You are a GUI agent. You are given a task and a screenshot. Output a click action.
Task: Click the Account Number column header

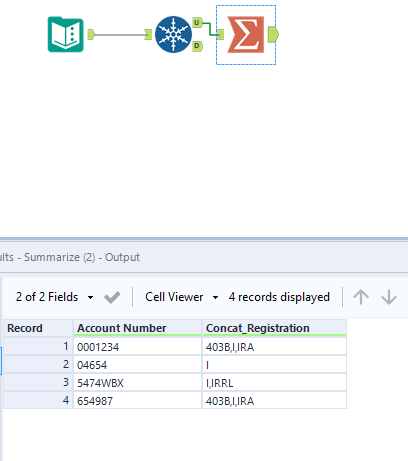137,328
